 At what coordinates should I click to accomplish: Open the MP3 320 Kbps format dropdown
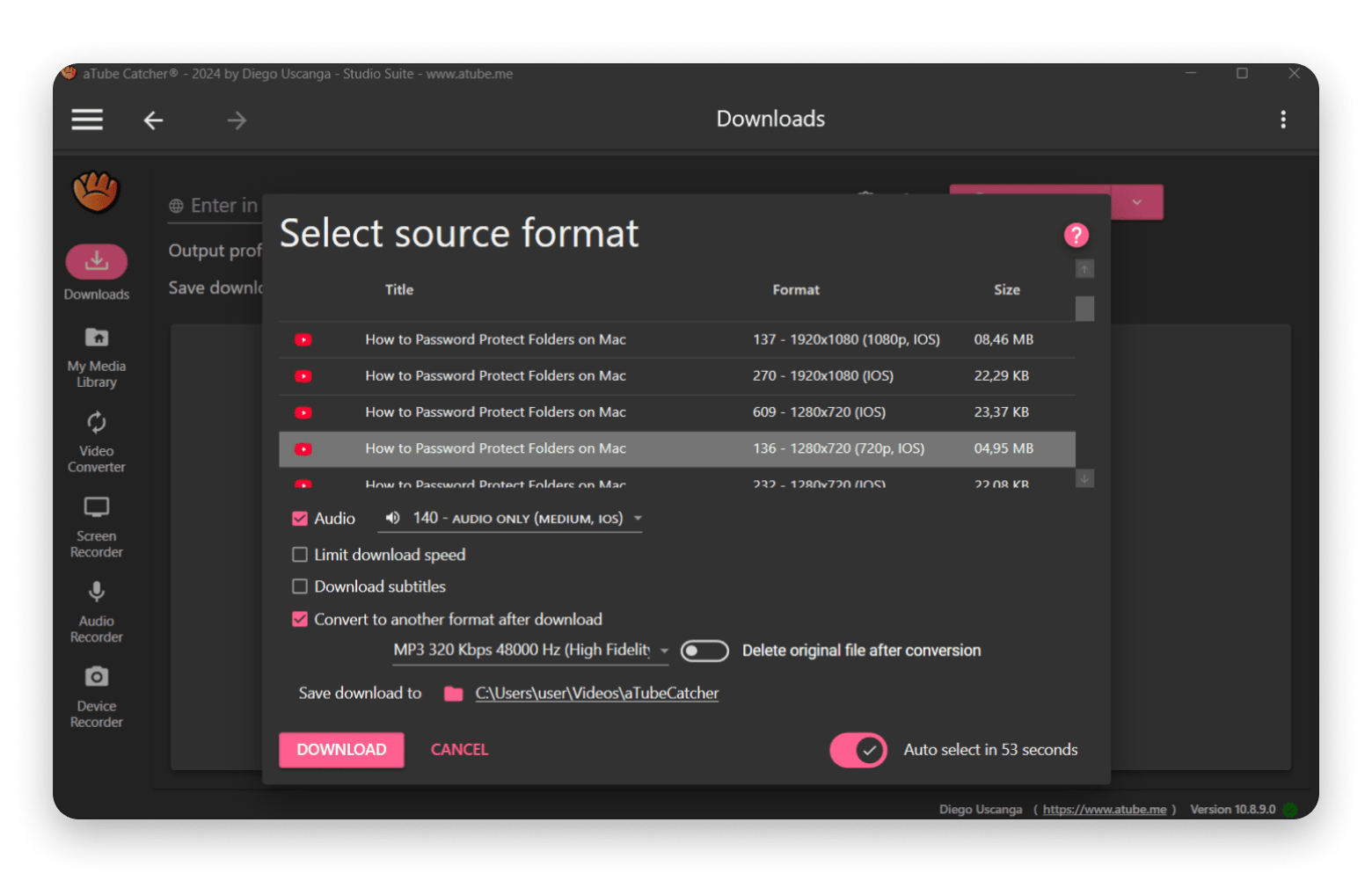530,651
